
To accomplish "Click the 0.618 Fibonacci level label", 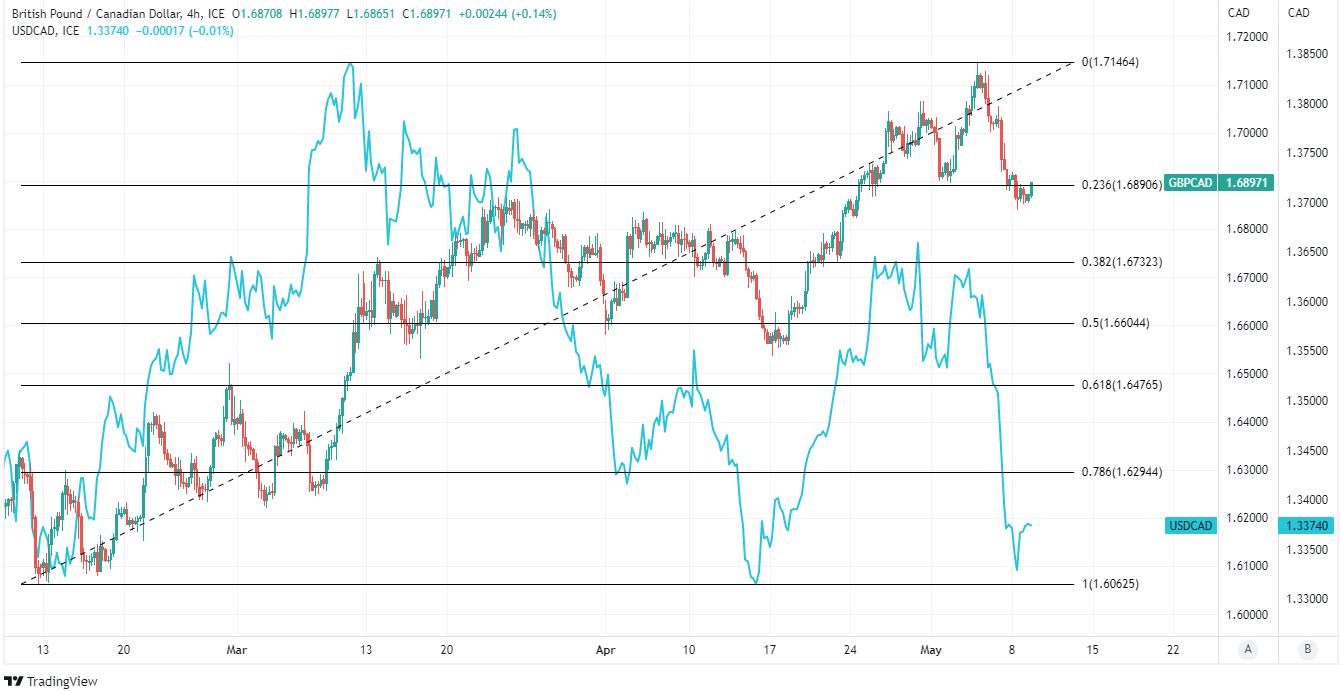I will (x=1121, y=385).
